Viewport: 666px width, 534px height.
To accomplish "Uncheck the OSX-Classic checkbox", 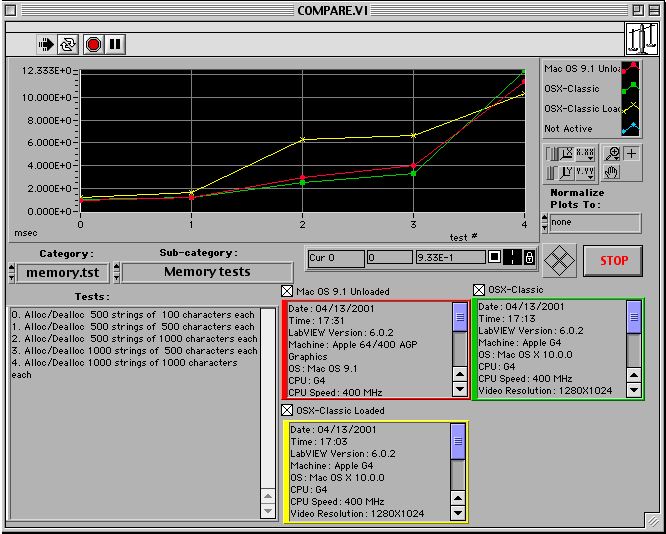I will pyautogui.click(x=479, y=290).
